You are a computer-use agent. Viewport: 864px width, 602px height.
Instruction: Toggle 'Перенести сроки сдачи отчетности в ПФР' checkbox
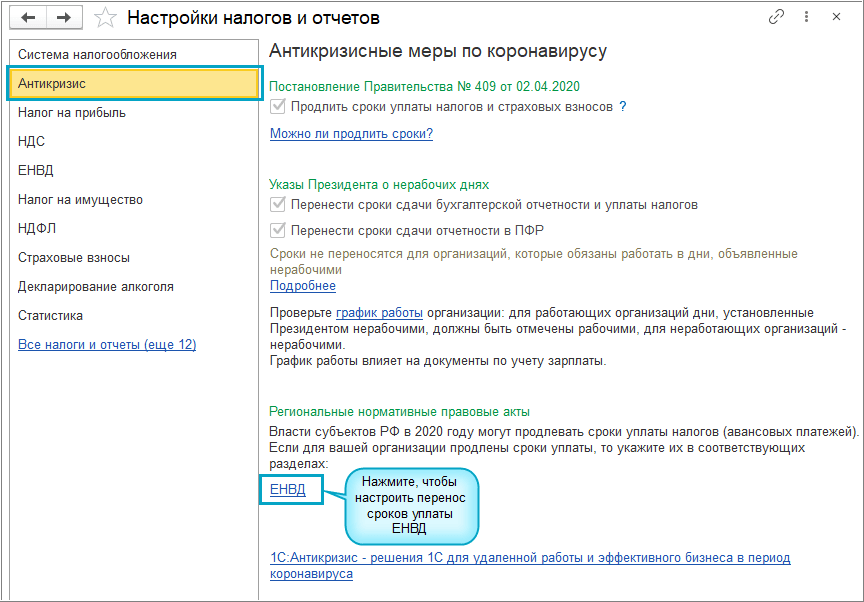[278, 231]
